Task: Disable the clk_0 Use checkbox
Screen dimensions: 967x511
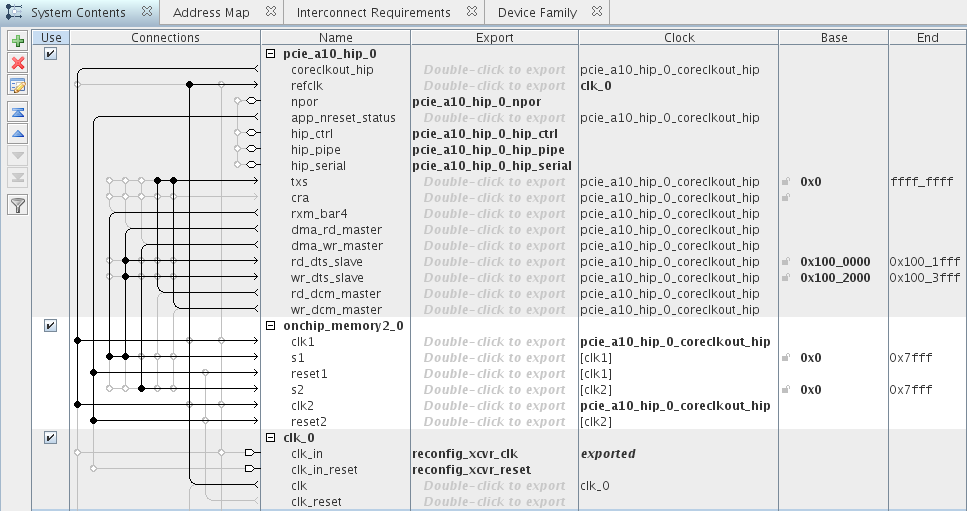Action: [51, 438]
